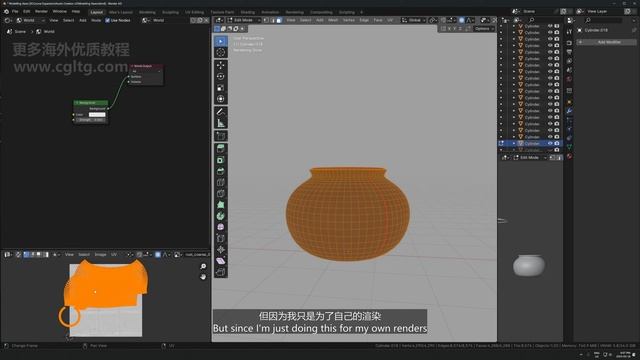The image size is (640, 360).
Task: Choose the Add Cube tool
Action: 221,136
